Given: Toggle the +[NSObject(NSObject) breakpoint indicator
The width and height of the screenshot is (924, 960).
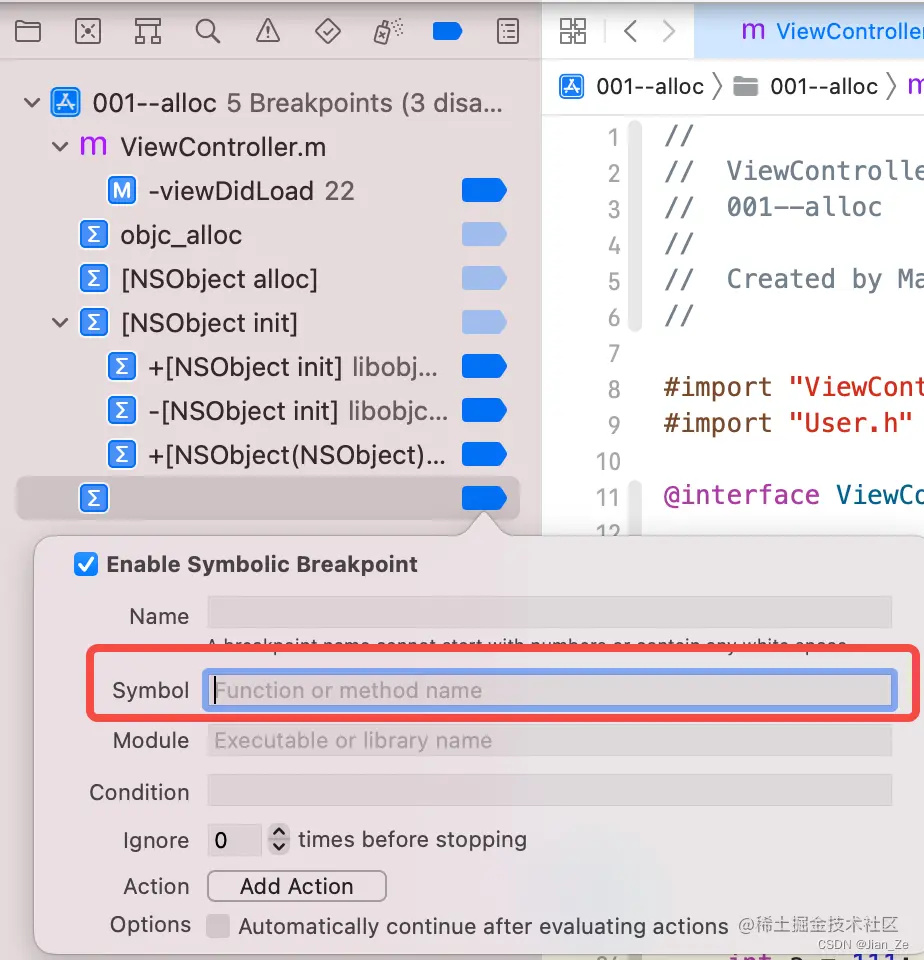Looking at the screenshot, I should point(484,454).
